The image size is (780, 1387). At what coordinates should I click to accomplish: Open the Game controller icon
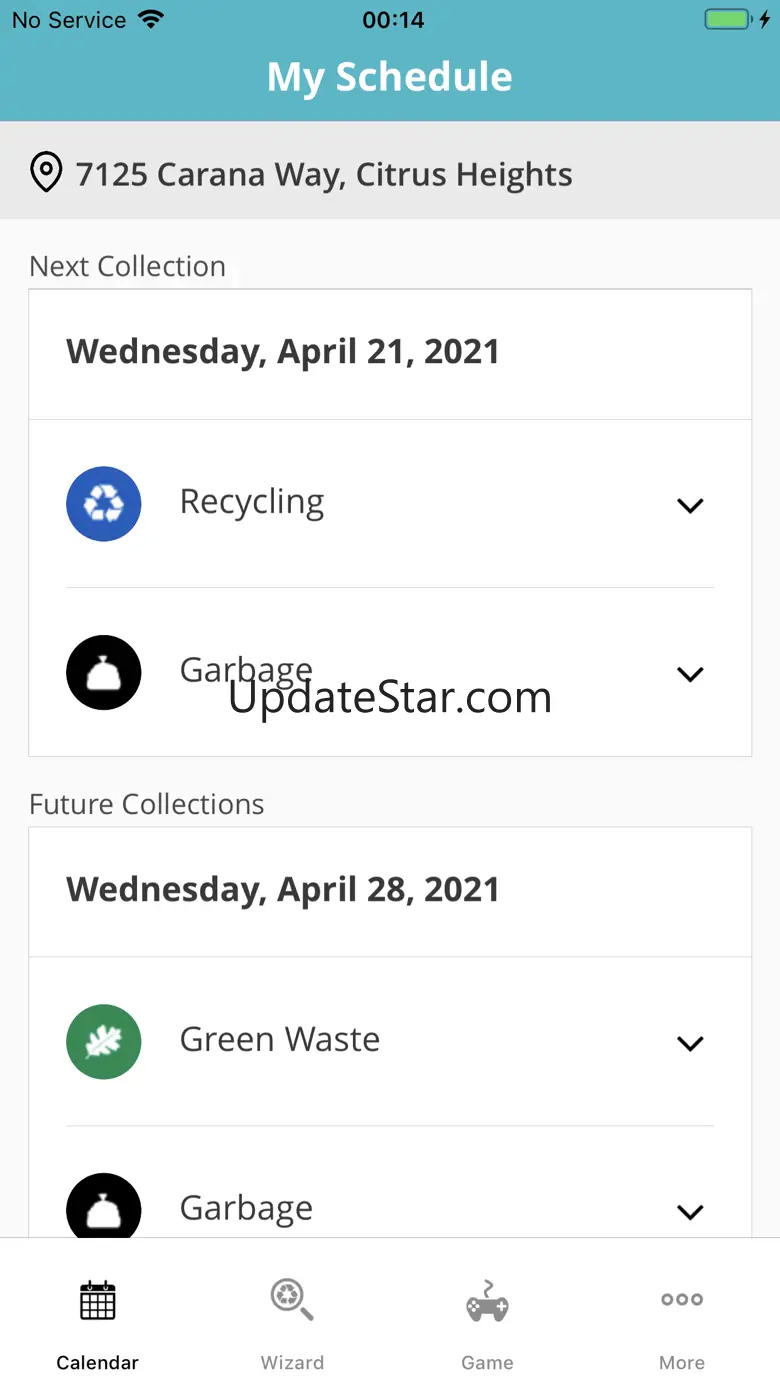[487, 1300]
